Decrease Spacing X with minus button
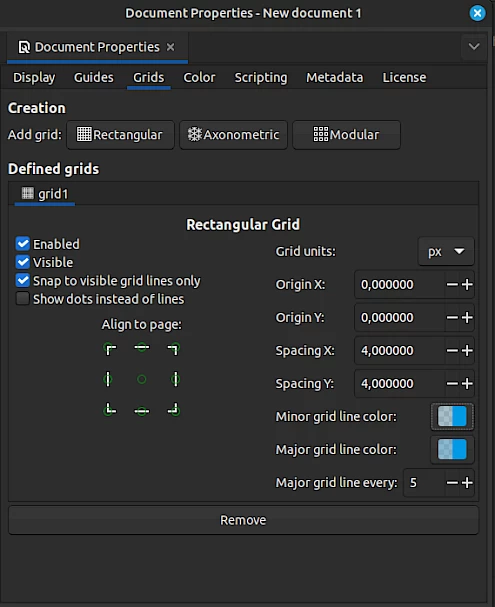495x607 pixels. pyautogui.click(x=452, y=351)
